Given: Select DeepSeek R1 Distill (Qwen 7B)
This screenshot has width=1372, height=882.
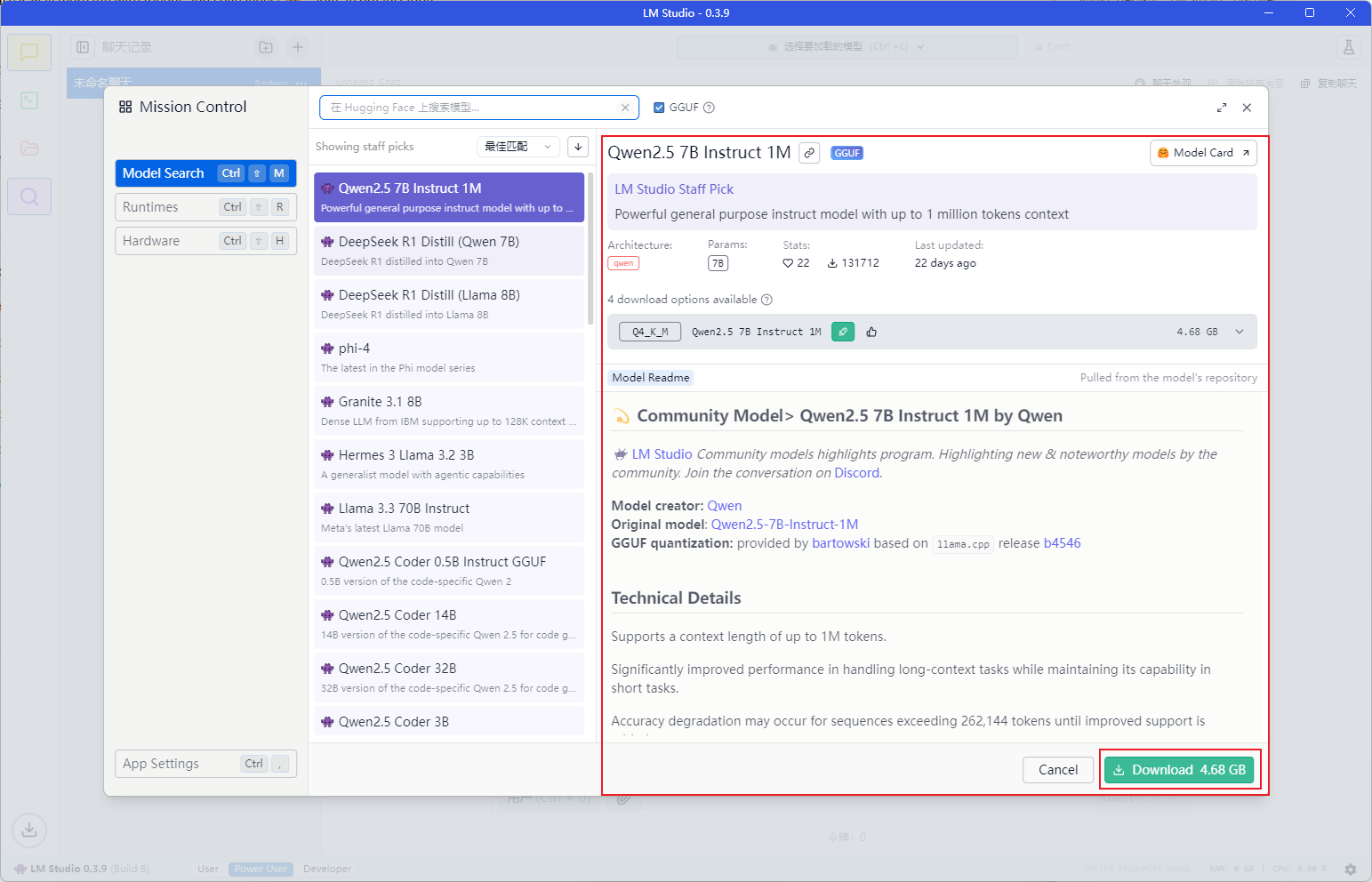Looking at the screenshot, I should pyautogui.click(x=449, y=251).
